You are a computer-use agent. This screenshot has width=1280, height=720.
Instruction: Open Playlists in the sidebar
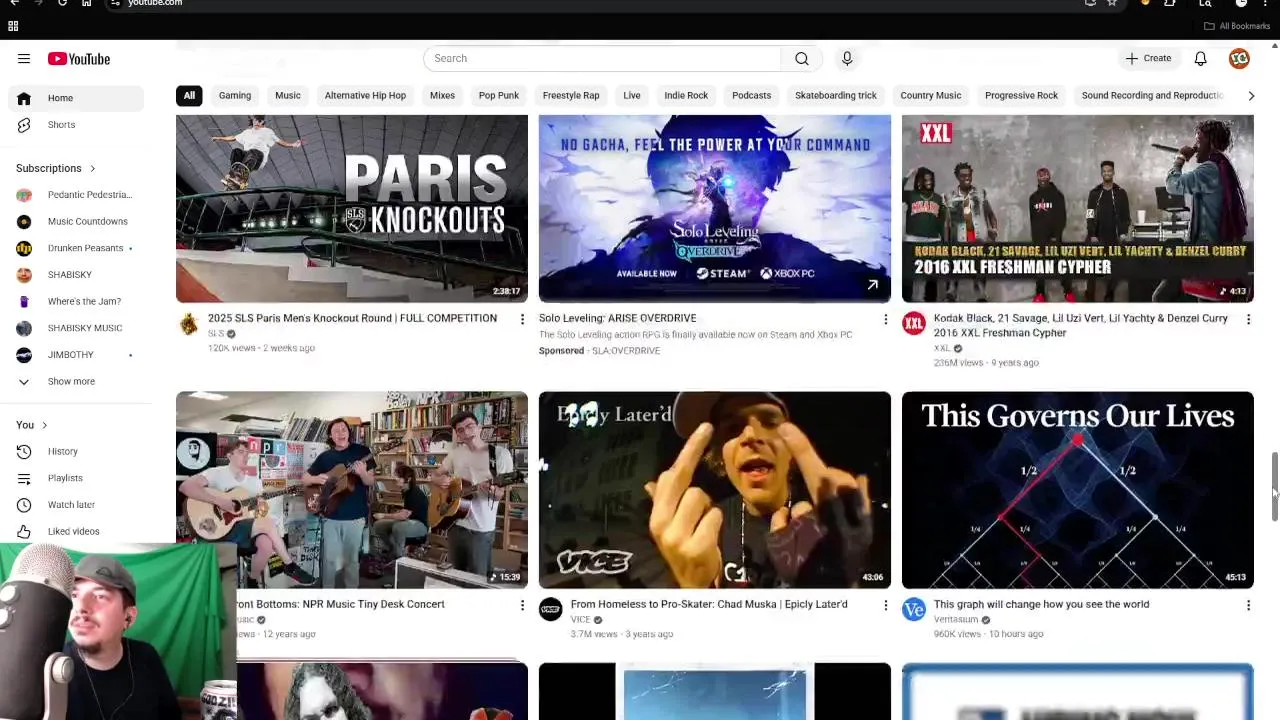65,478
